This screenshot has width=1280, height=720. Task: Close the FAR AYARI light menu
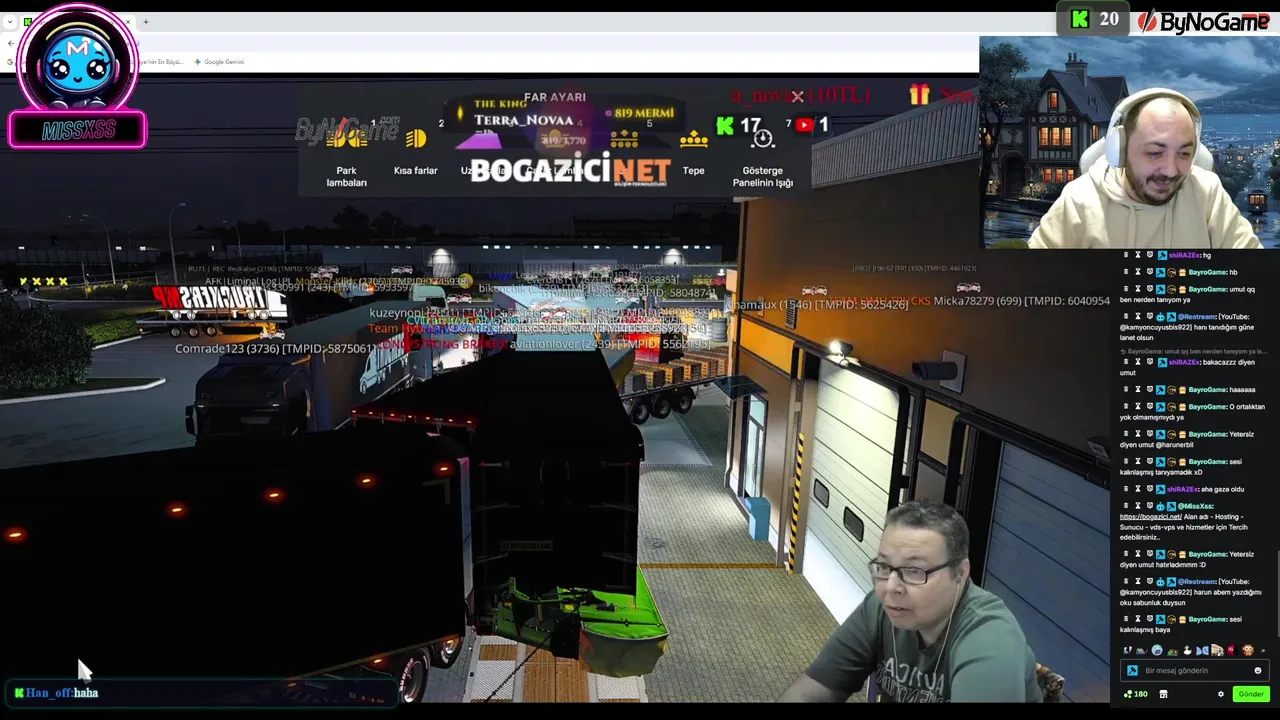pos(797,97)
